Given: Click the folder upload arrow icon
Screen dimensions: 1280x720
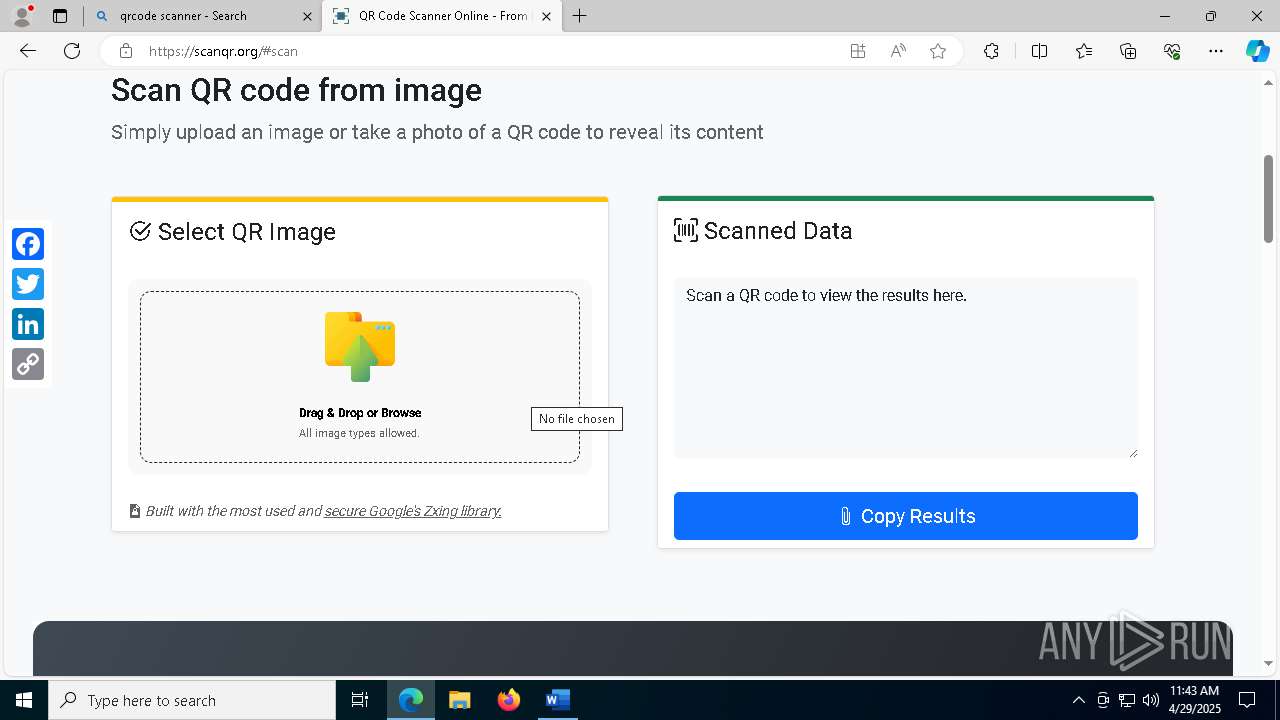Looking at the screenshot, I should (360, 347).
